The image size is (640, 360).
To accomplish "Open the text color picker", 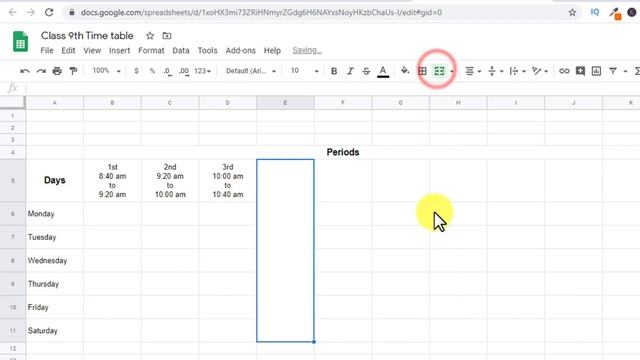I will [383, 71].
